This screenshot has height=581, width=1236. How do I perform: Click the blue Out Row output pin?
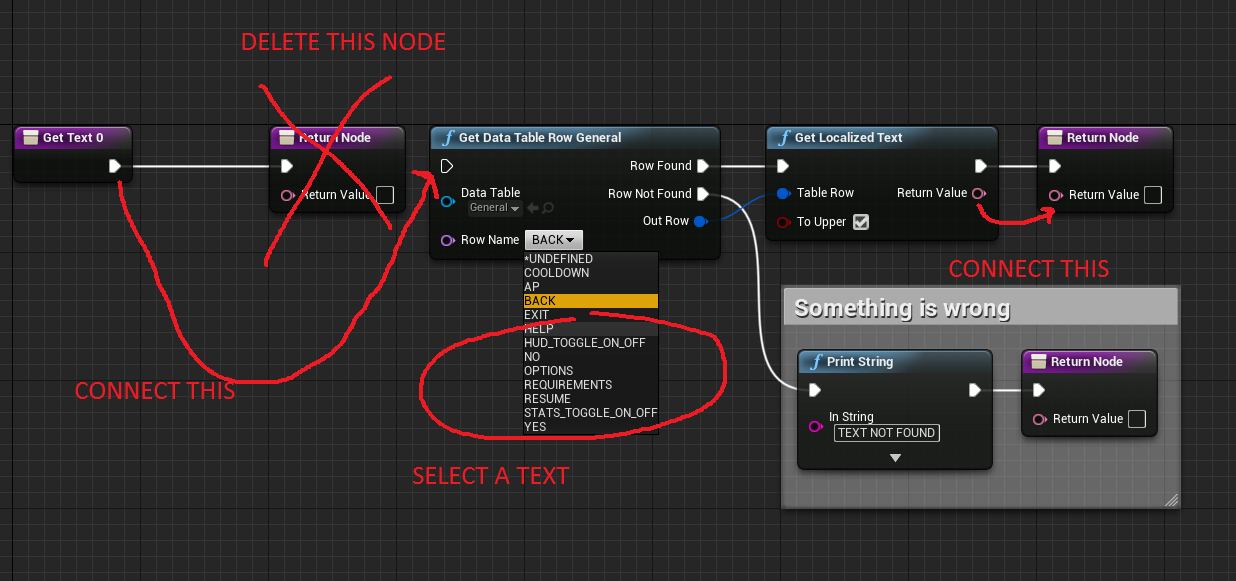pyautogui.click(x=701, y=221)
